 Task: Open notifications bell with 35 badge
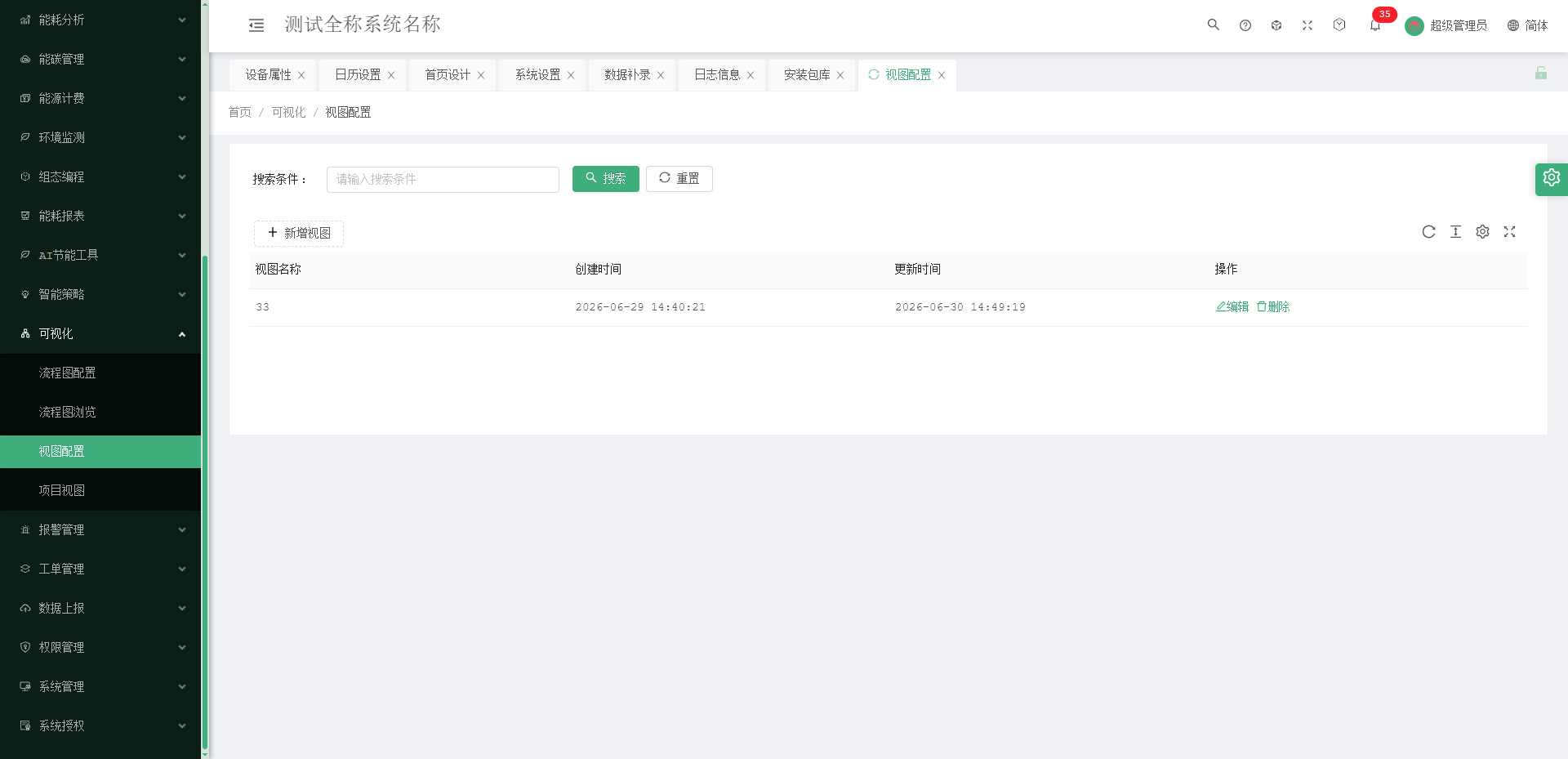(1376, 24)
